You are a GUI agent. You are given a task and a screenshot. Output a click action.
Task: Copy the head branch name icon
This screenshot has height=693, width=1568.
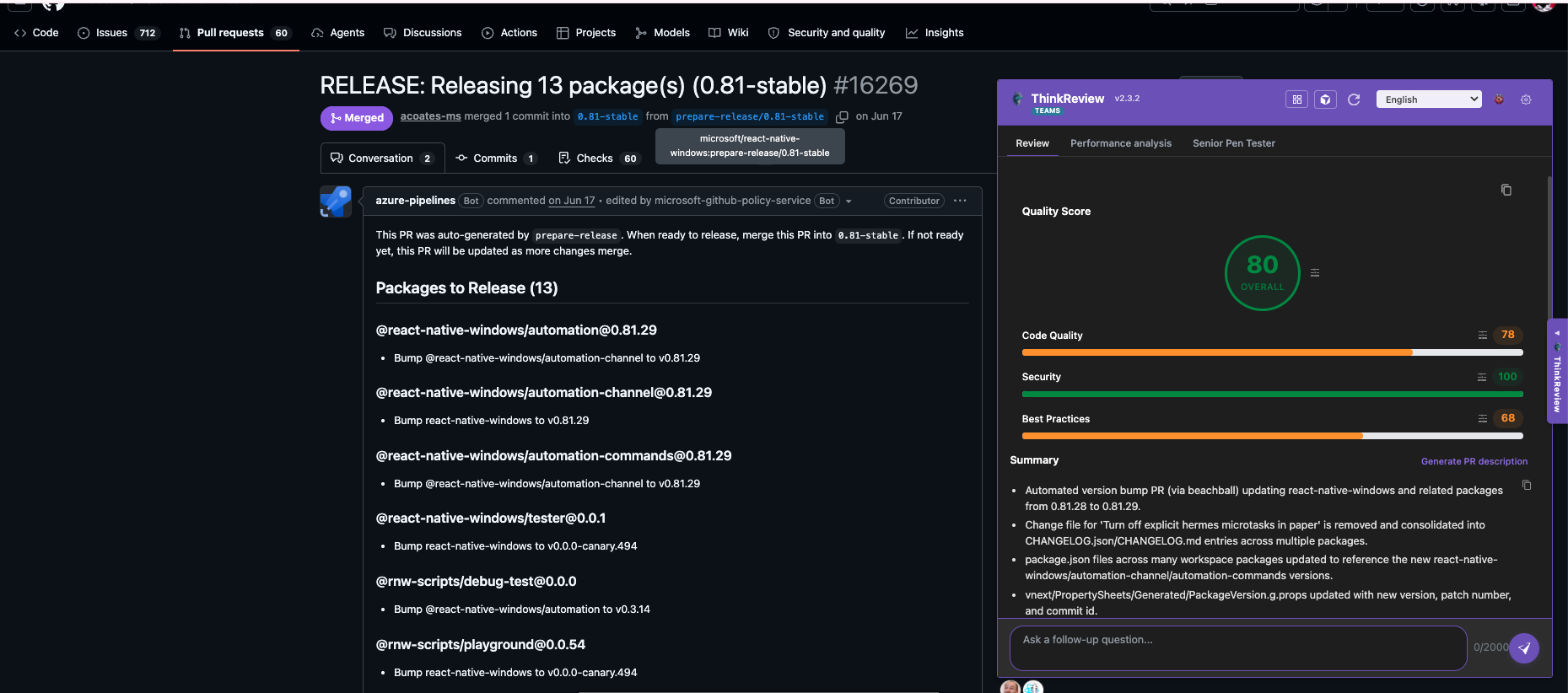842,117
